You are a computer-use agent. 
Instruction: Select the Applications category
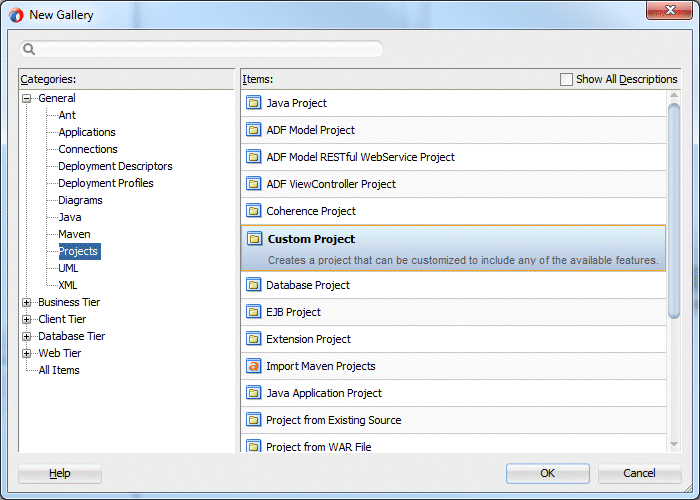87,132
